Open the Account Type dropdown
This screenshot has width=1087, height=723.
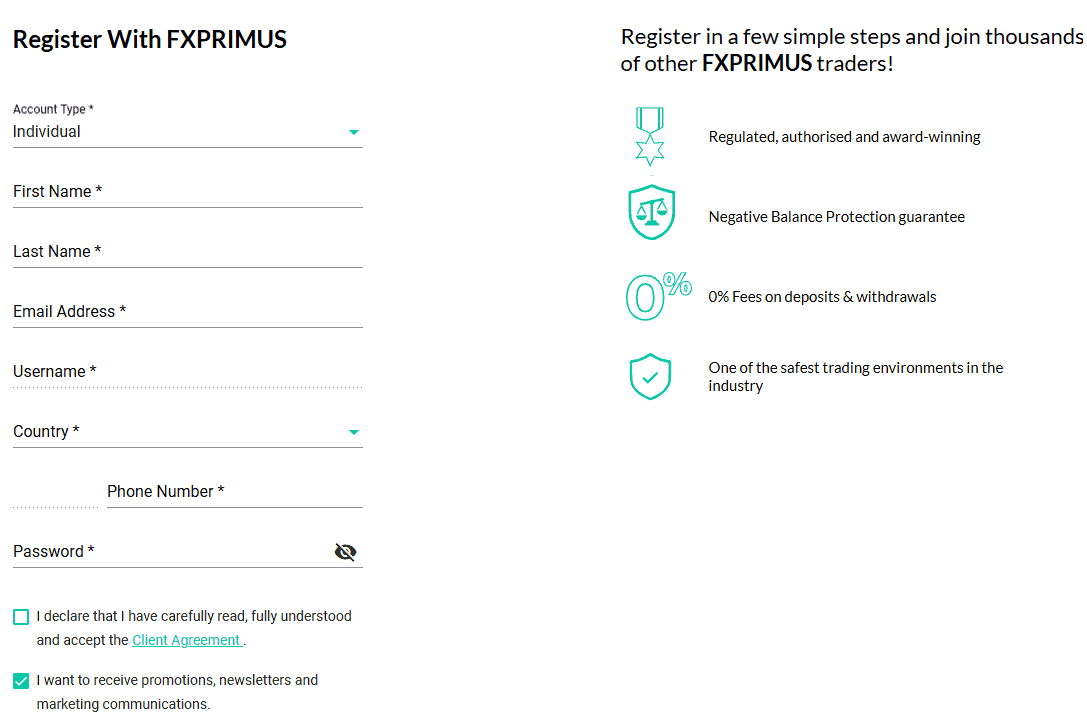point(354,131)
